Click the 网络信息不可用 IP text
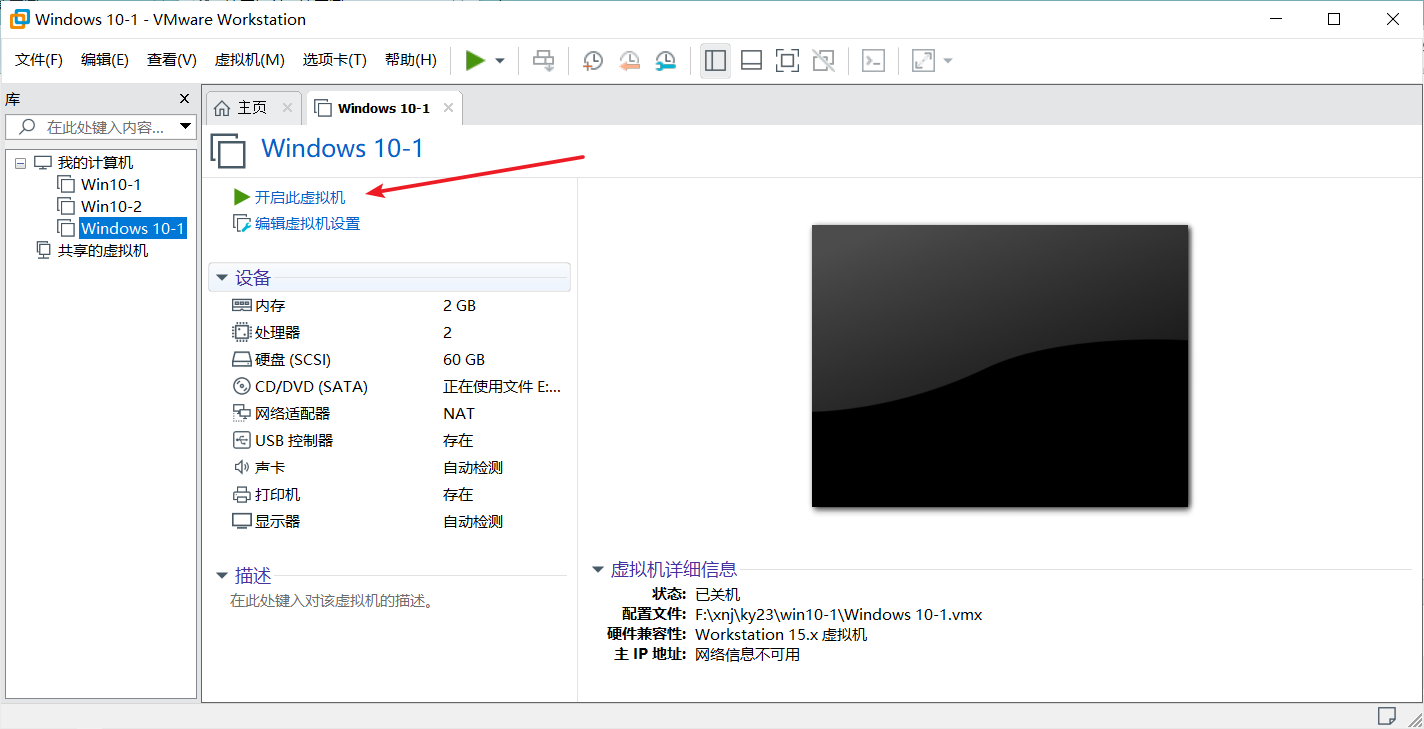This screenshot has width=1424, height=729. pos(748,654)
